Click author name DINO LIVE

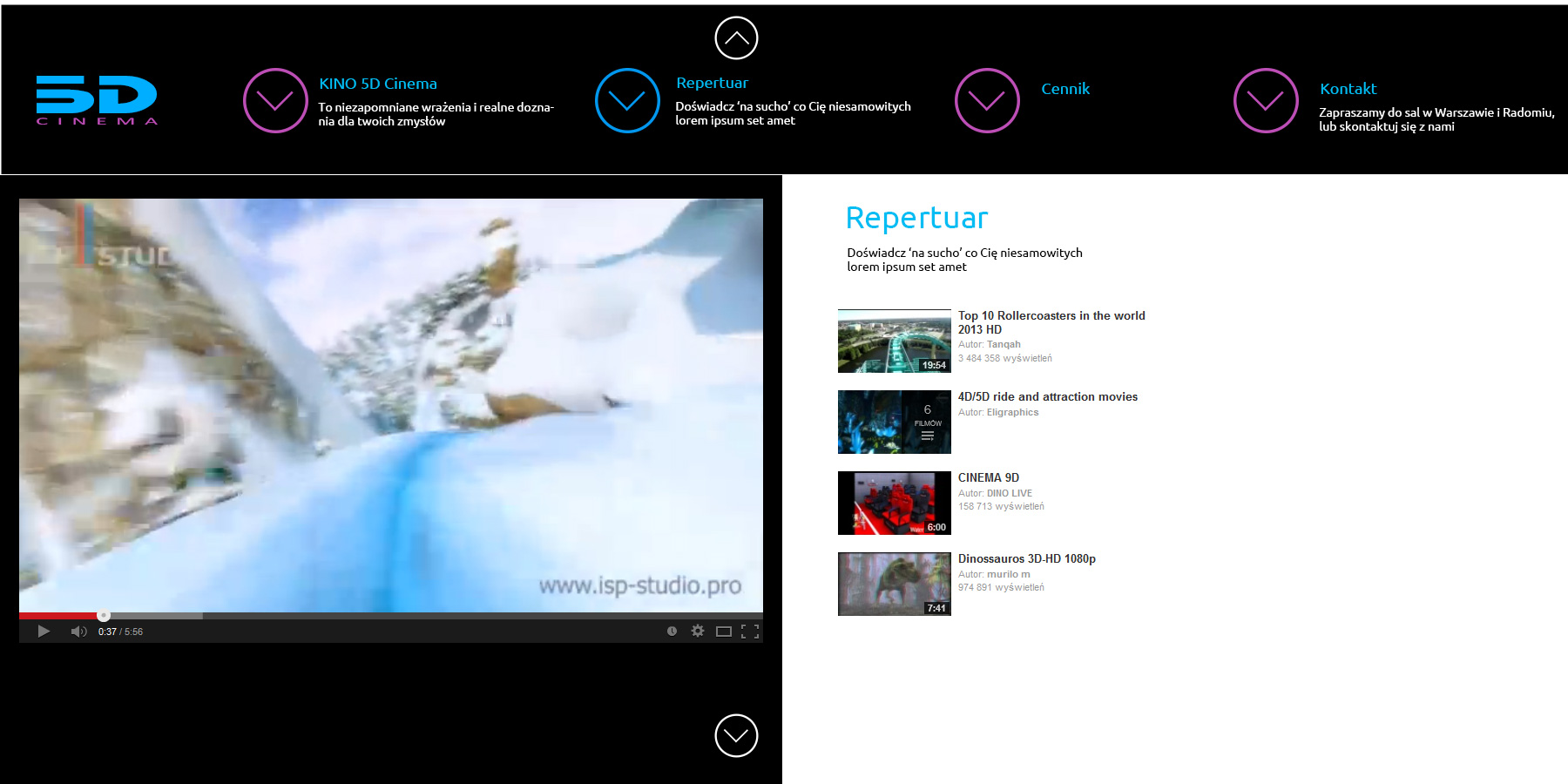click(1010, 493)
